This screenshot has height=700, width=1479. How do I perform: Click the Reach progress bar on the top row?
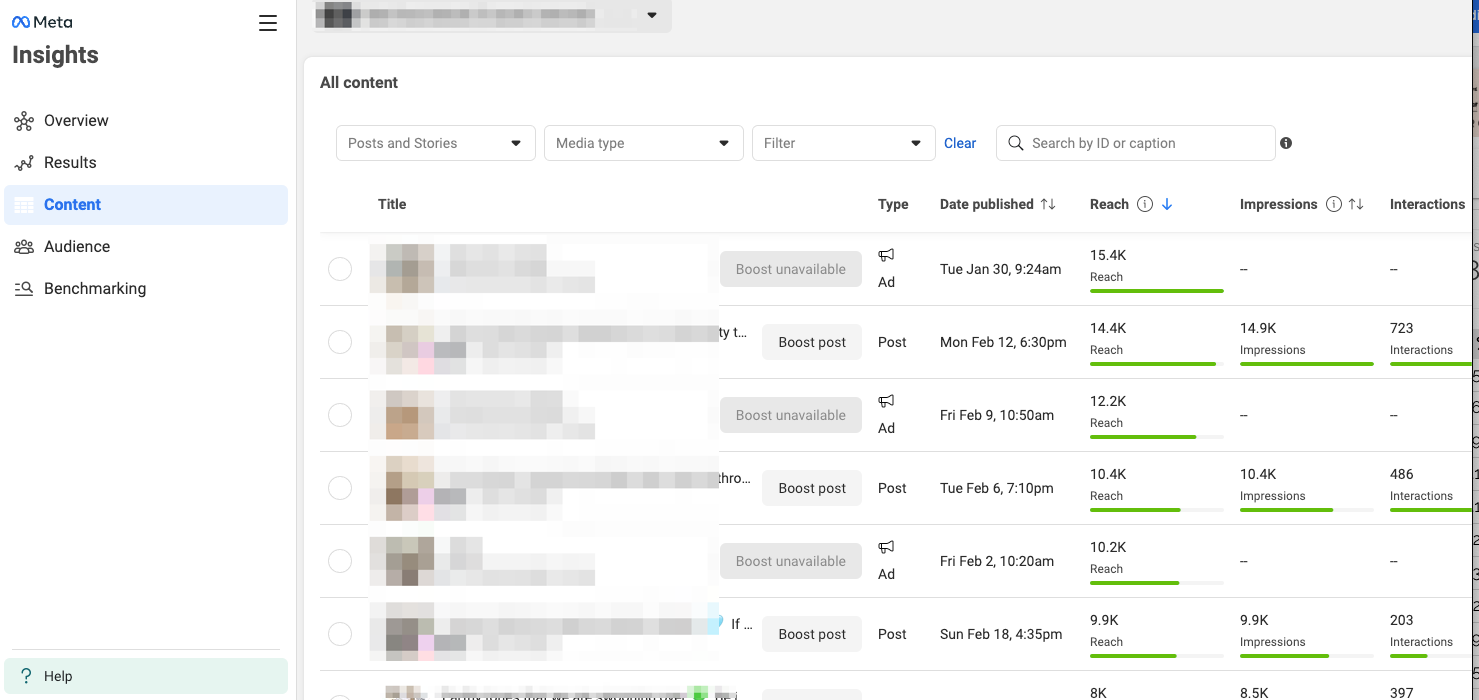[x=1156, y=290]
